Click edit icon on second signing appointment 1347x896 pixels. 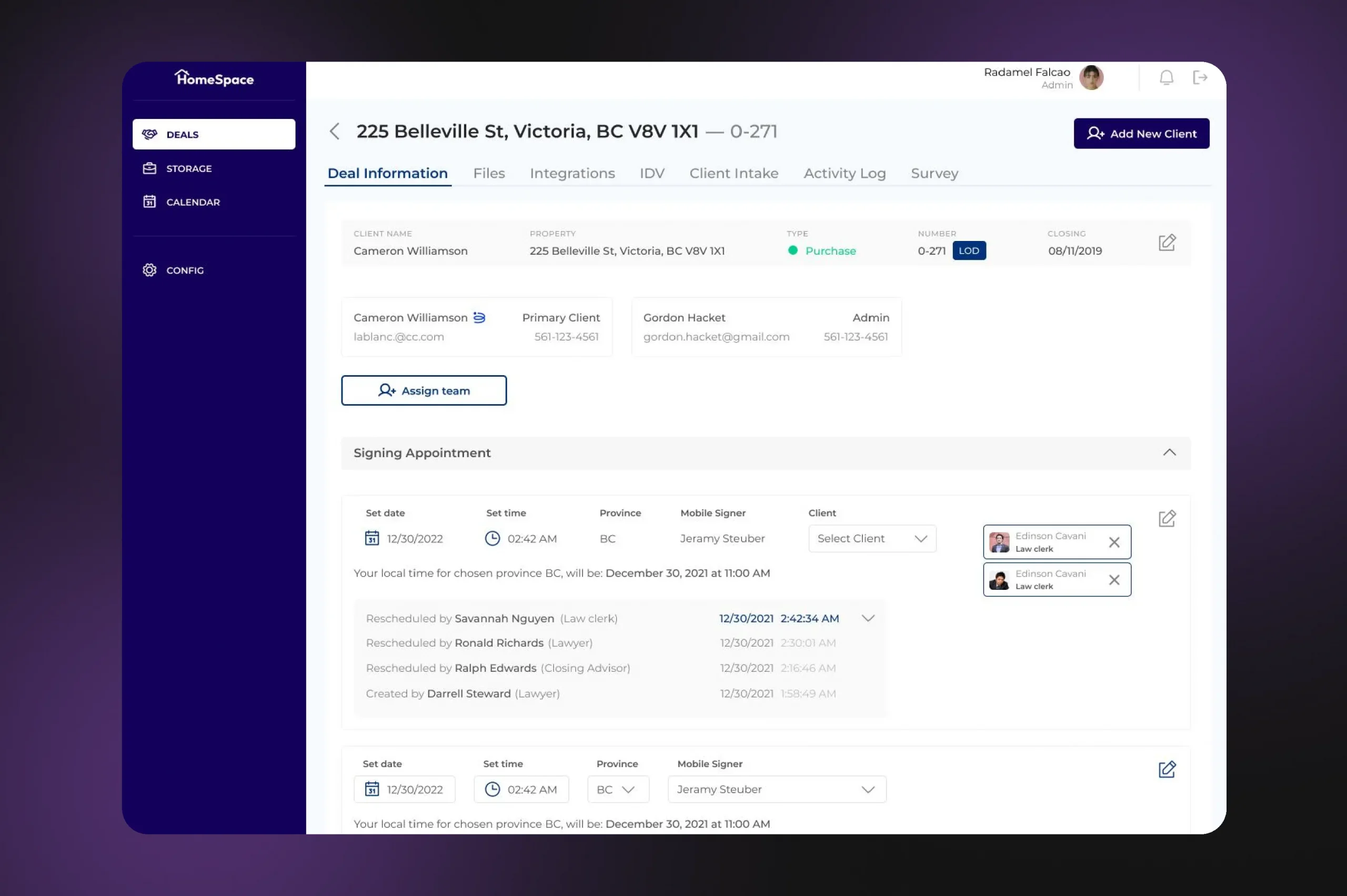coord(1167,770)
